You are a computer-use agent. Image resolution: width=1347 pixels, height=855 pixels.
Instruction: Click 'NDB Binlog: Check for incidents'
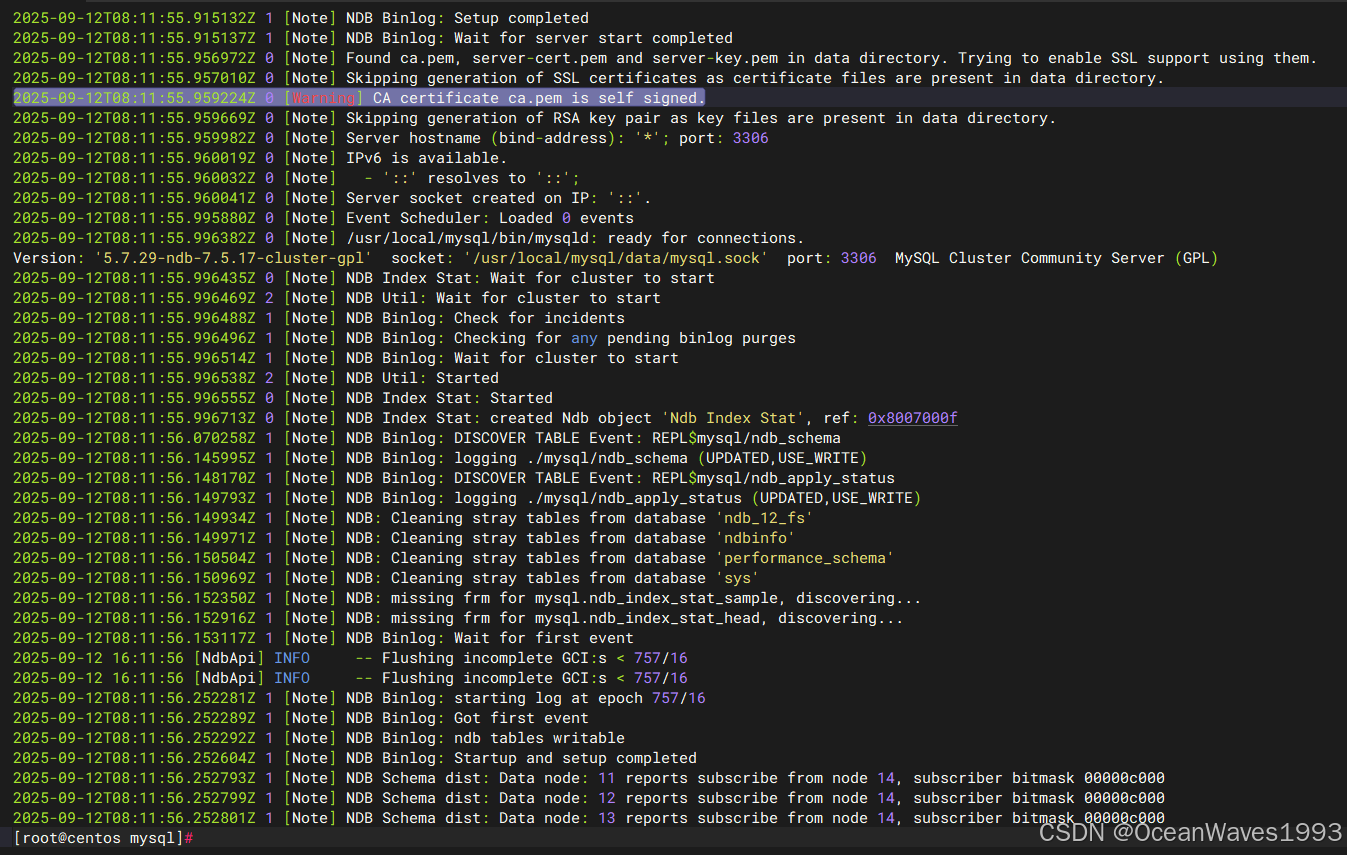485,318
